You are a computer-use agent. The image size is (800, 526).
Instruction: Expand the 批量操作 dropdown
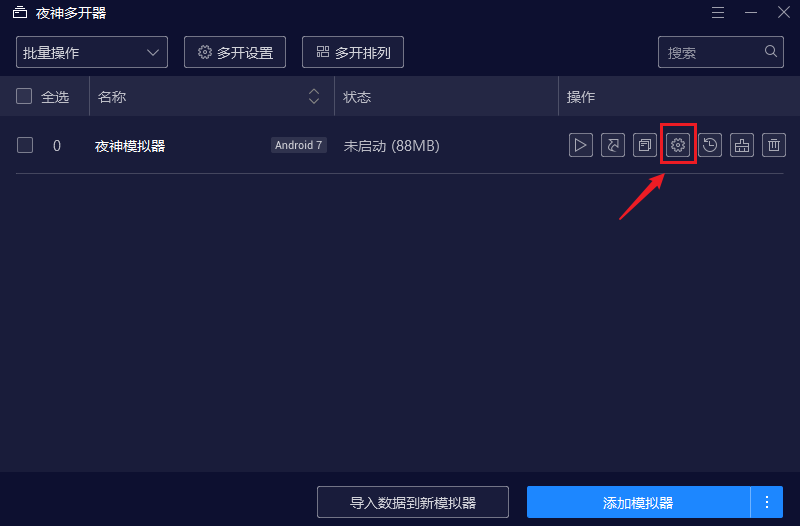click(92, 52)
